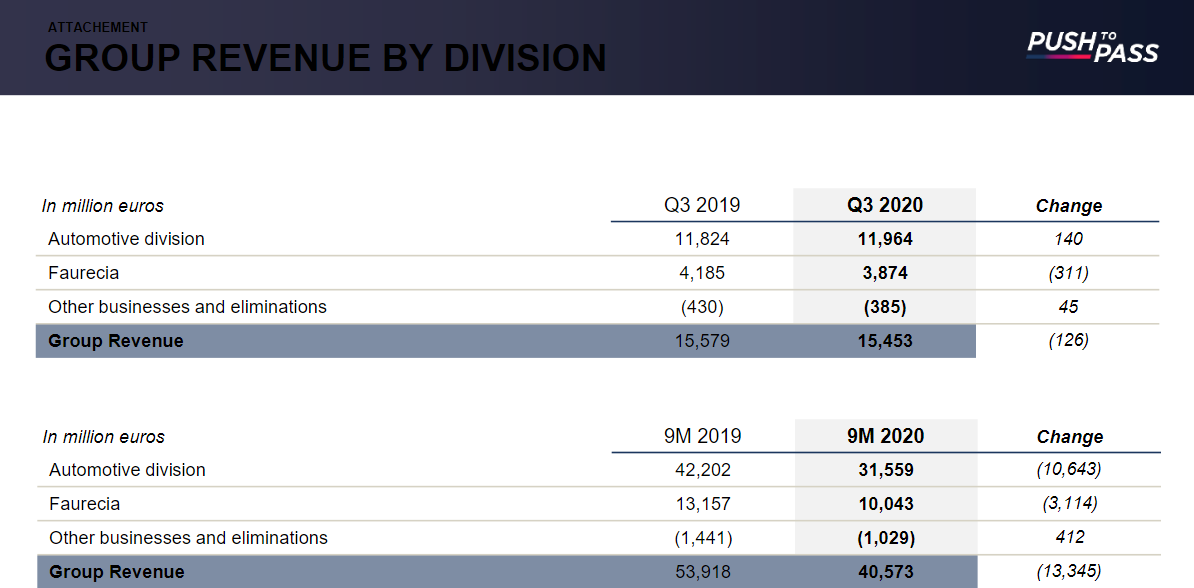The width and height of the screenshot is (1194, 588).
Task: Select the Q3 2019 column header
Action: click(702, 205)
